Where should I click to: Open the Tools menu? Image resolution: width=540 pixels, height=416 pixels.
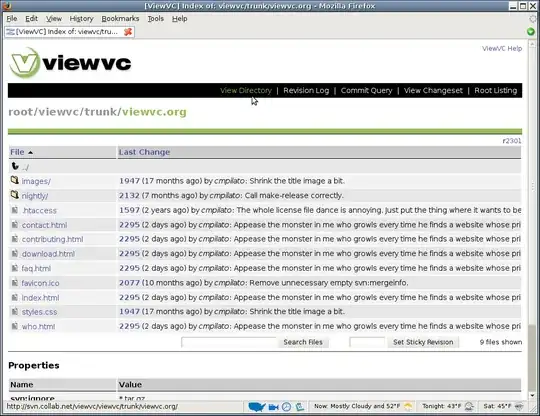(156, 19)
